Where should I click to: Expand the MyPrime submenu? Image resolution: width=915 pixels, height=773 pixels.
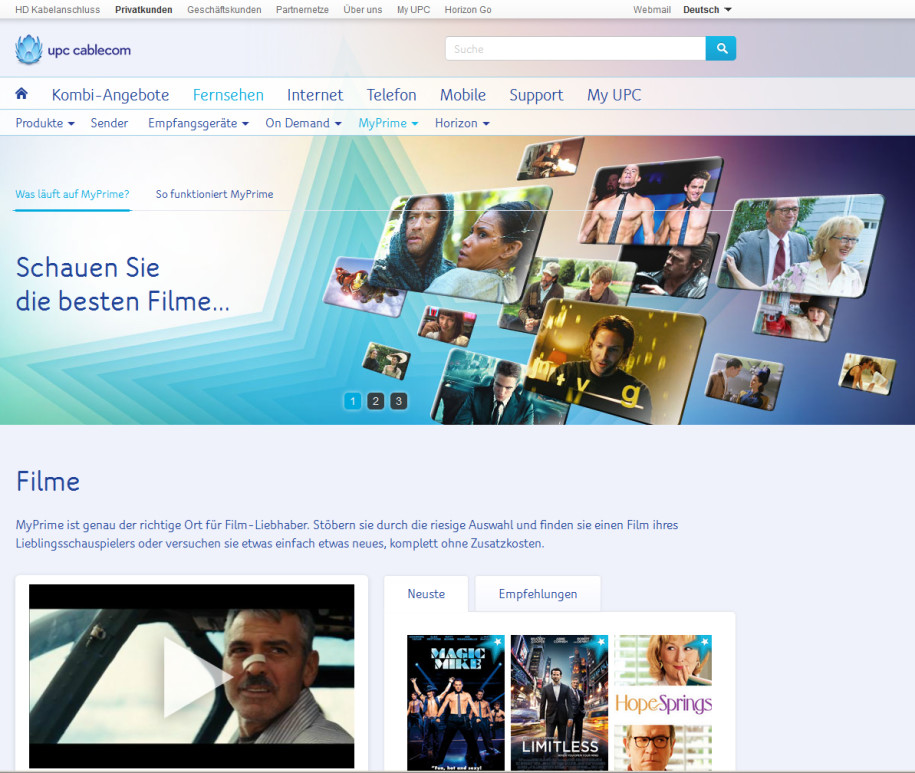pos(389,123)
